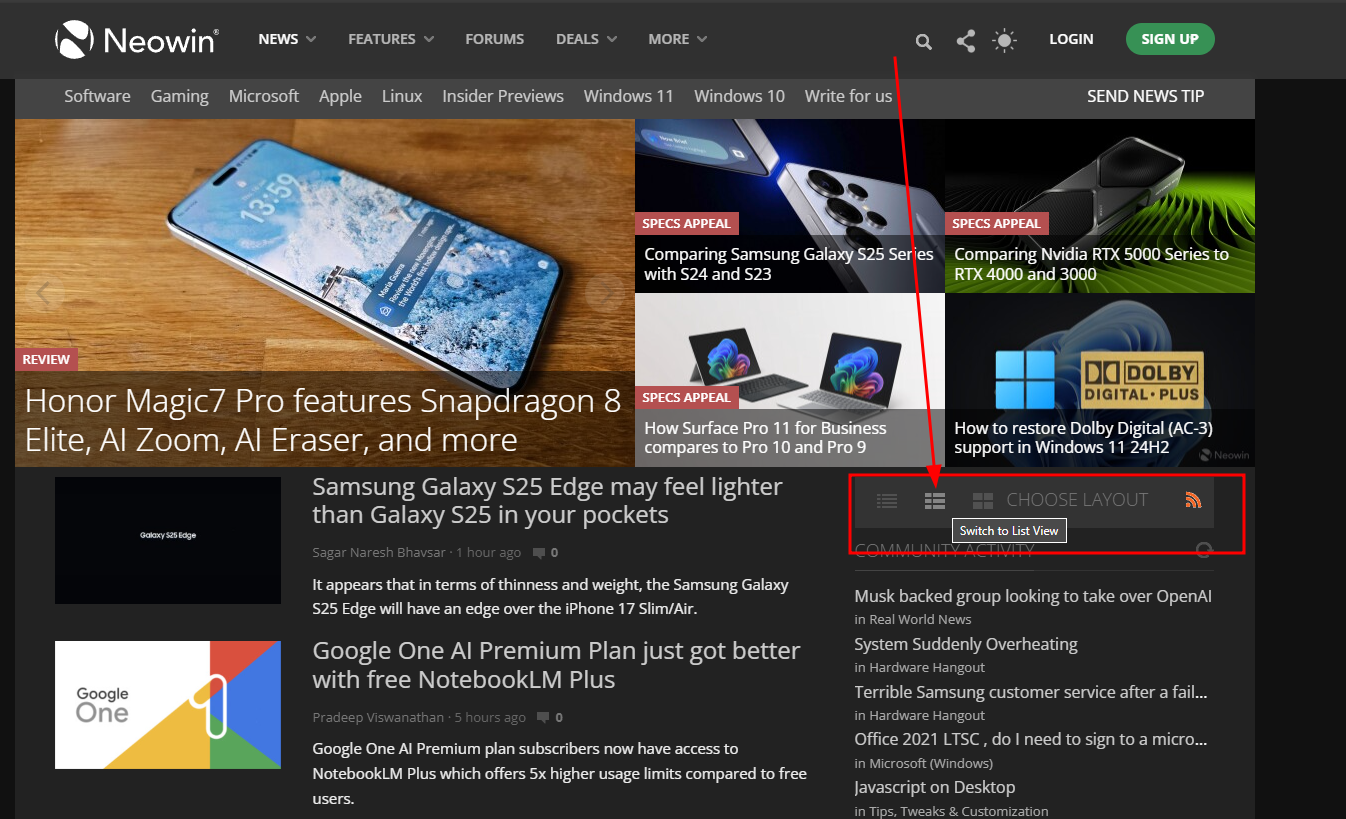Go to previous featured slide arrow
This screenshot has width=1346, height=819.
pyautogui.click(x=44, y=293)
